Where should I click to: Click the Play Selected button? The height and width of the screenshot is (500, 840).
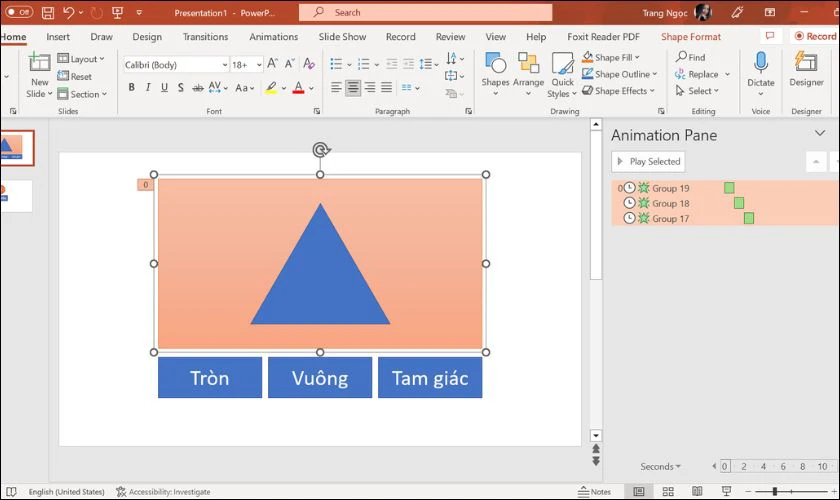point(648,161)
